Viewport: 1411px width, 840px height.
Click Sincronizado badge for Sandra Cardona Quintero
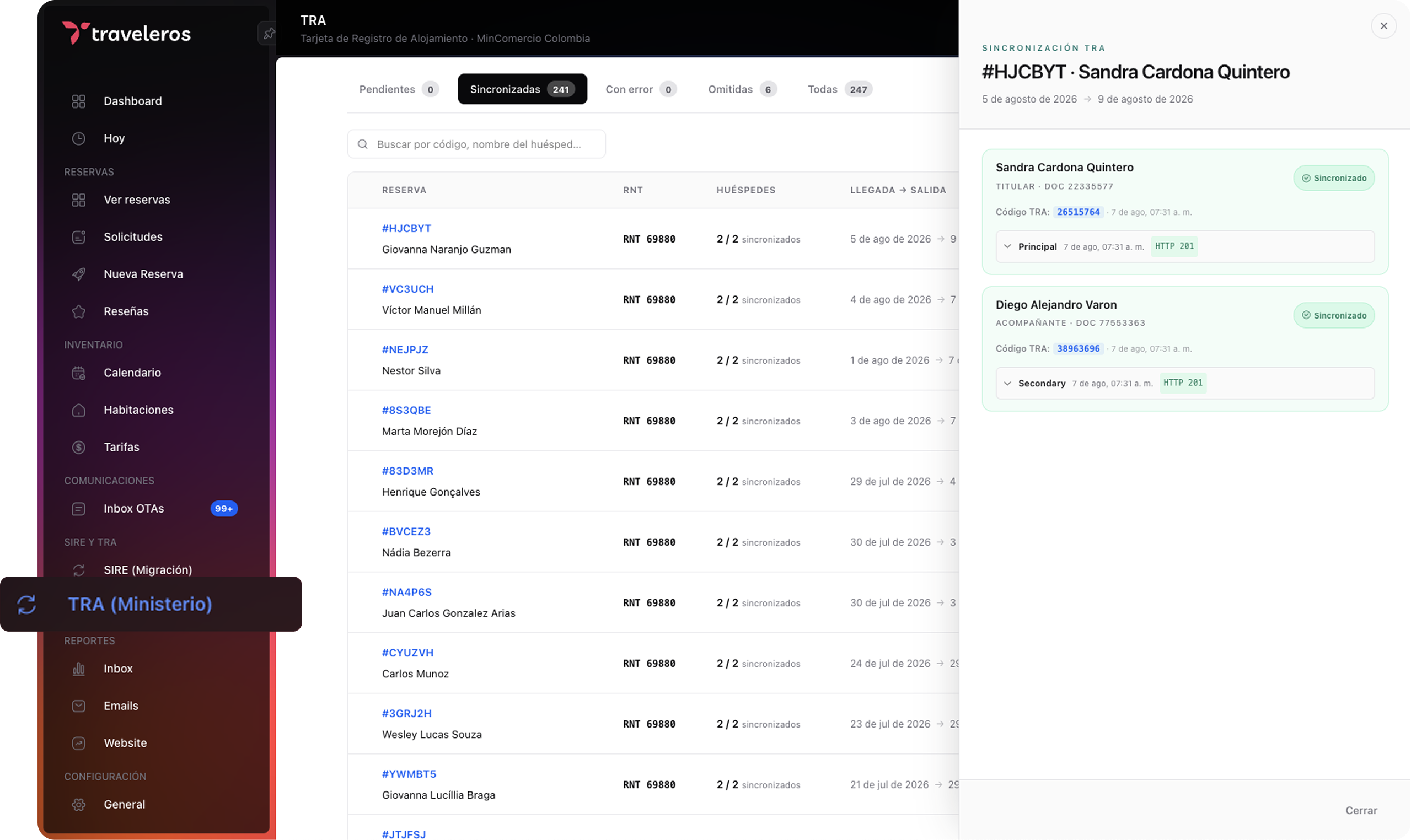coord(1334,178)
